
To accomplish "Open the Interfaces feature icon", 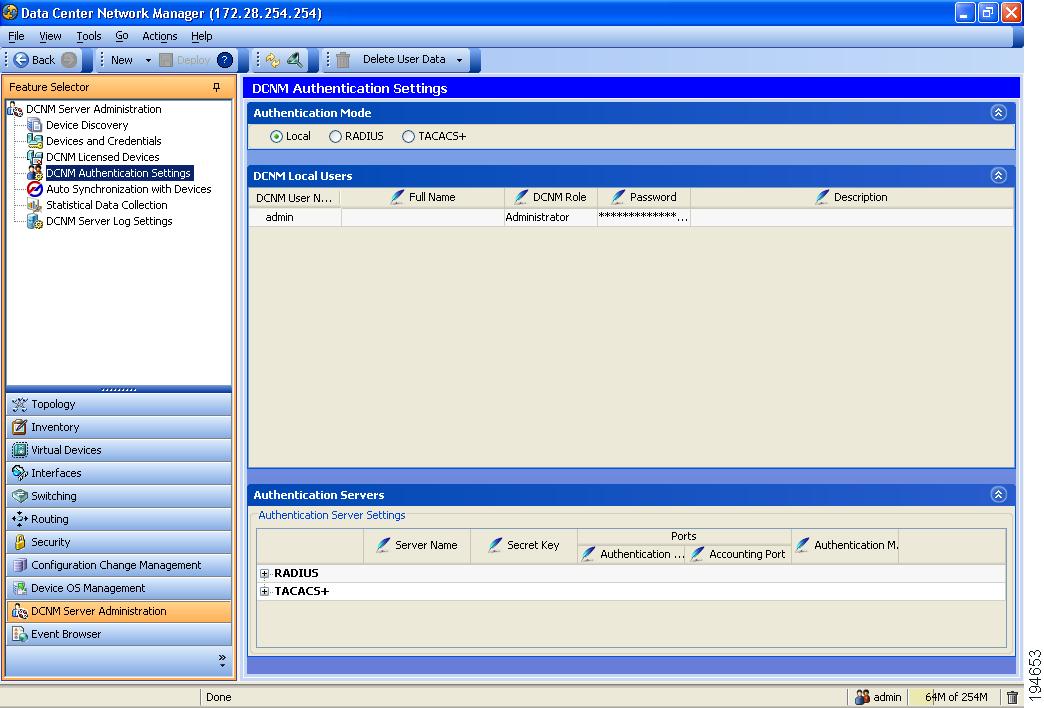I will pyautogui.click(x=20, y=474).
